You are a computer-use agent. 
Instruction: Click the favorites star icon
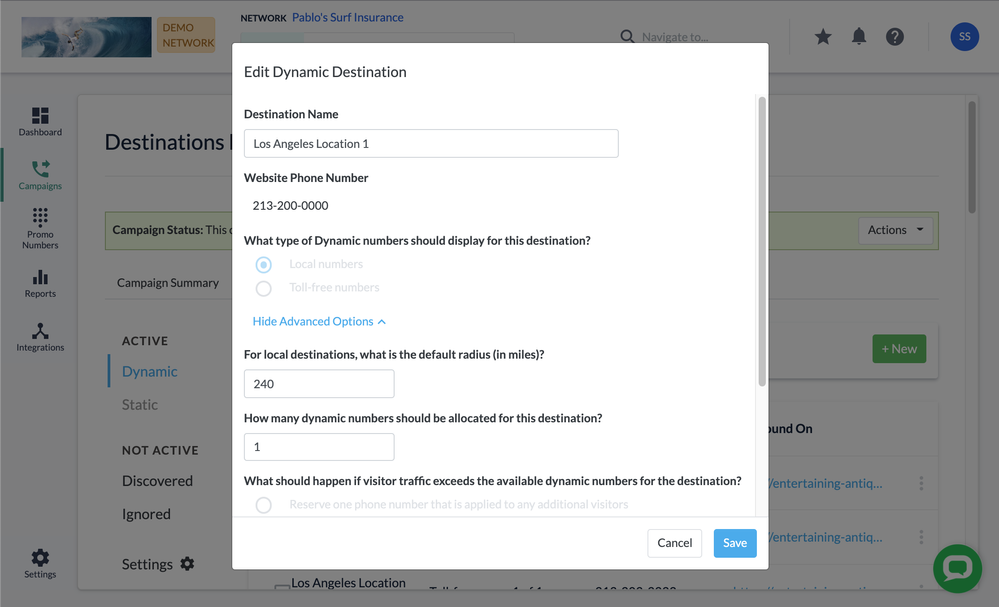(823, 37)
